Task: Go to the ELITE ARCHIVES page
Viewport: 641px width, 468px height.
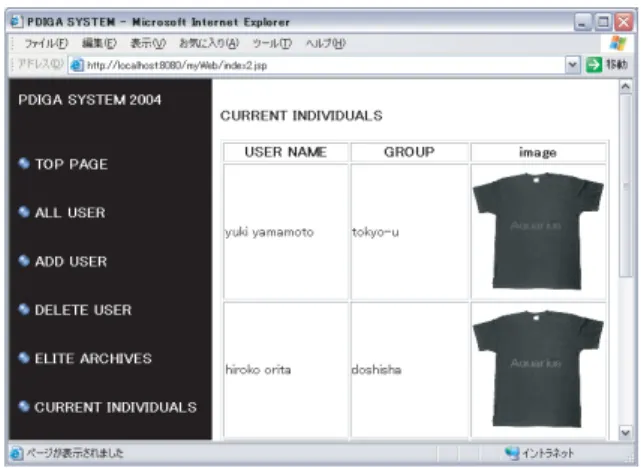Action: pyautogui.click(x=93, y=358)
